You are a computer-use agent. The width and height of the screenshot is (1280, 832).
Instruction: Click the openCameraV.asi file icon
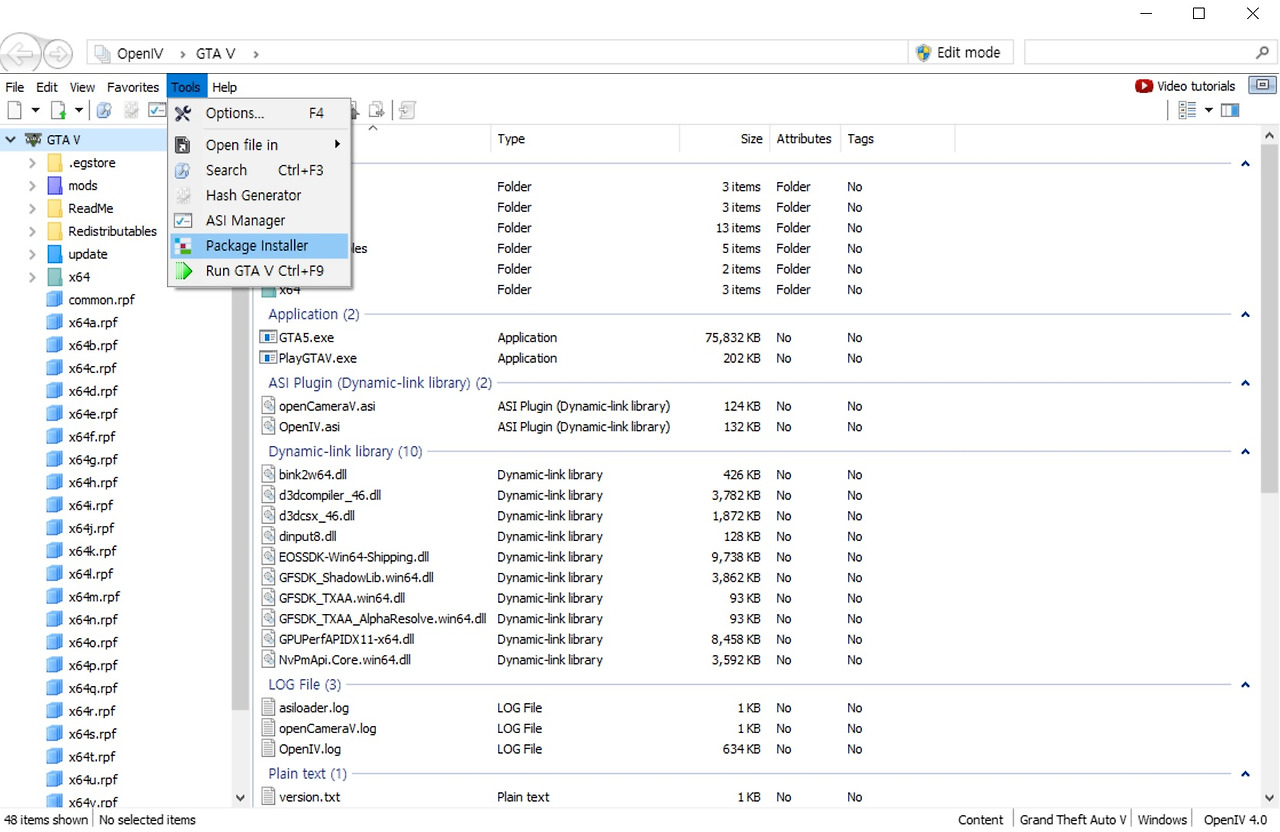(268, 406)
